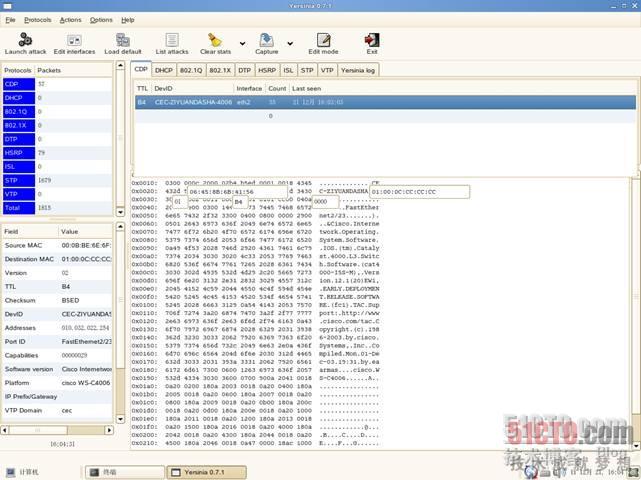Select the DTP row in protocols list

point(57,139)
